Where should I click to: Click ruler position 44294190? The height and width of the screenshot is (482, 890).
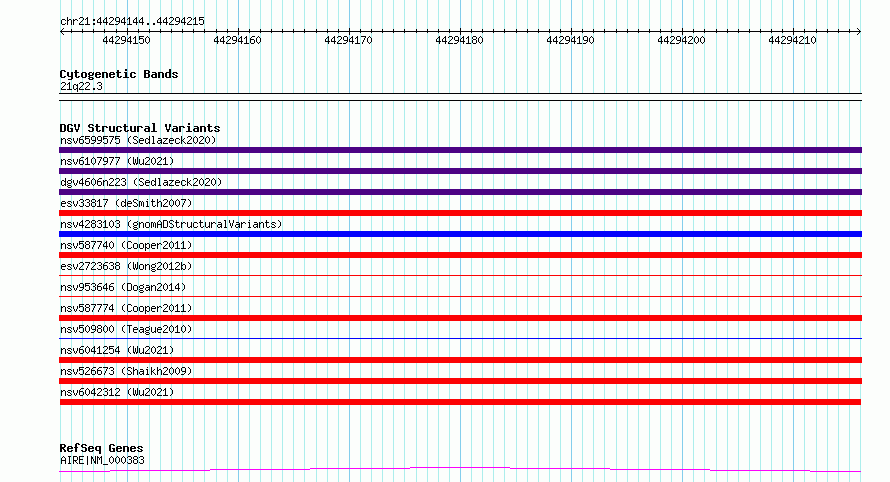570,40
